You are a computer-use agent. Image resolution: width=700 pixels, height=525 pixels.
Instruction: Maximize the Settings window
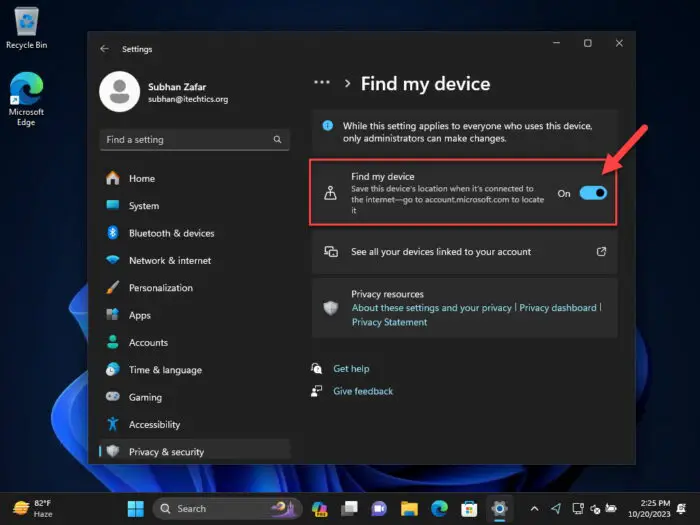pyautogui.click(x=588, y=43)
